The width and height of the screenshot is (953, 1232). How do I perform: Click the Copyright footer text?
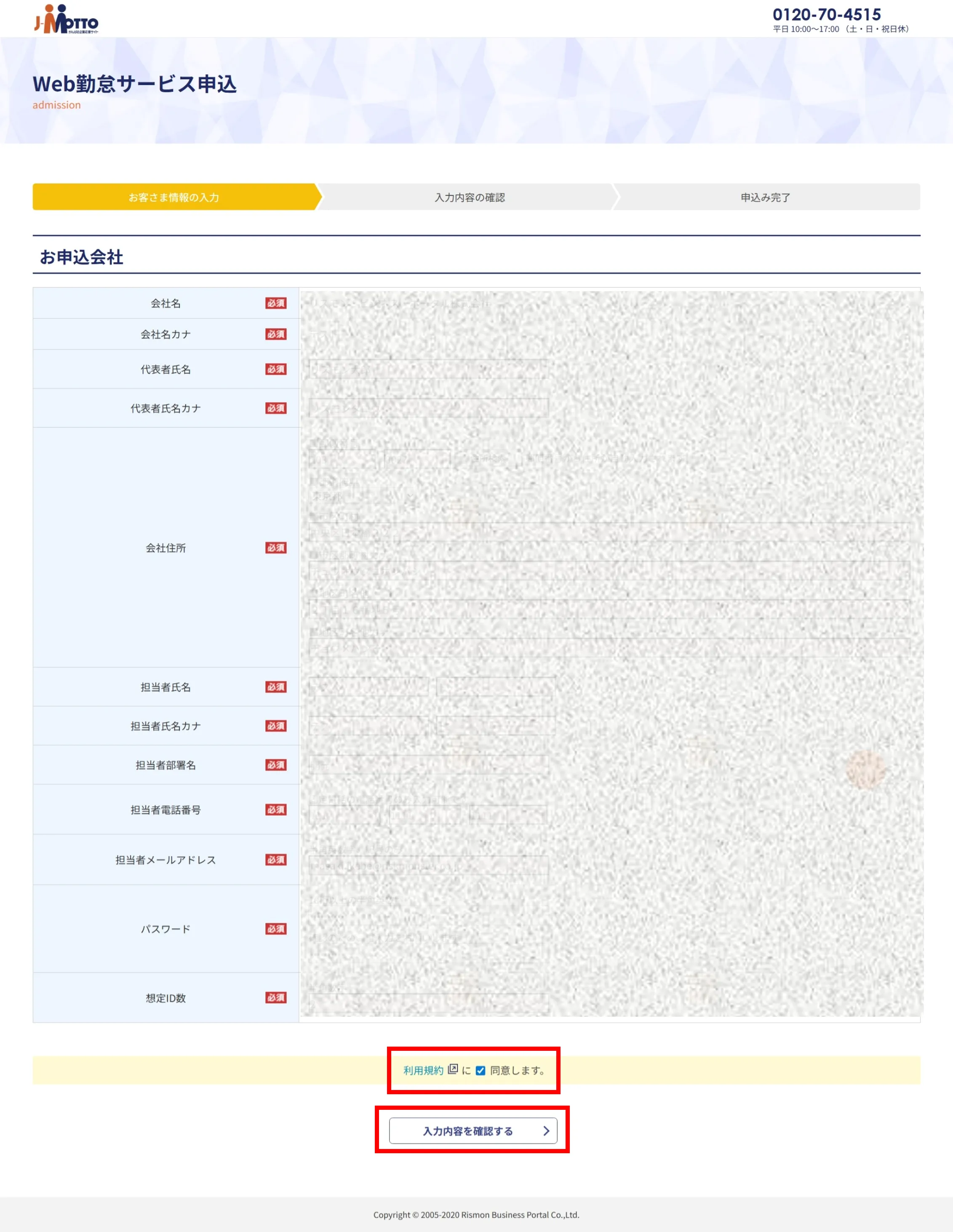click(476, 1214)
